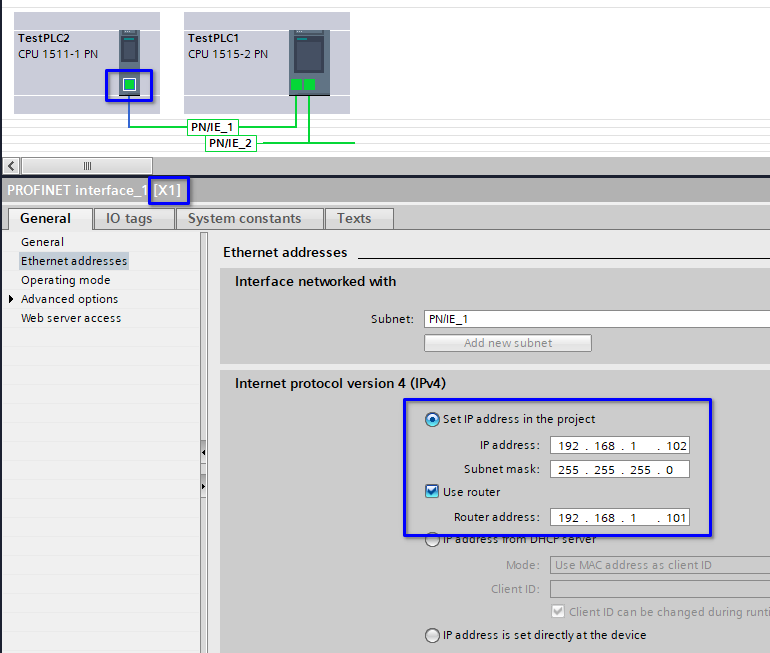Image resolution: width=770 pixels, height=653 pixels.
Task: Select Web server access in the tree
Action: [x=71, y=318]
